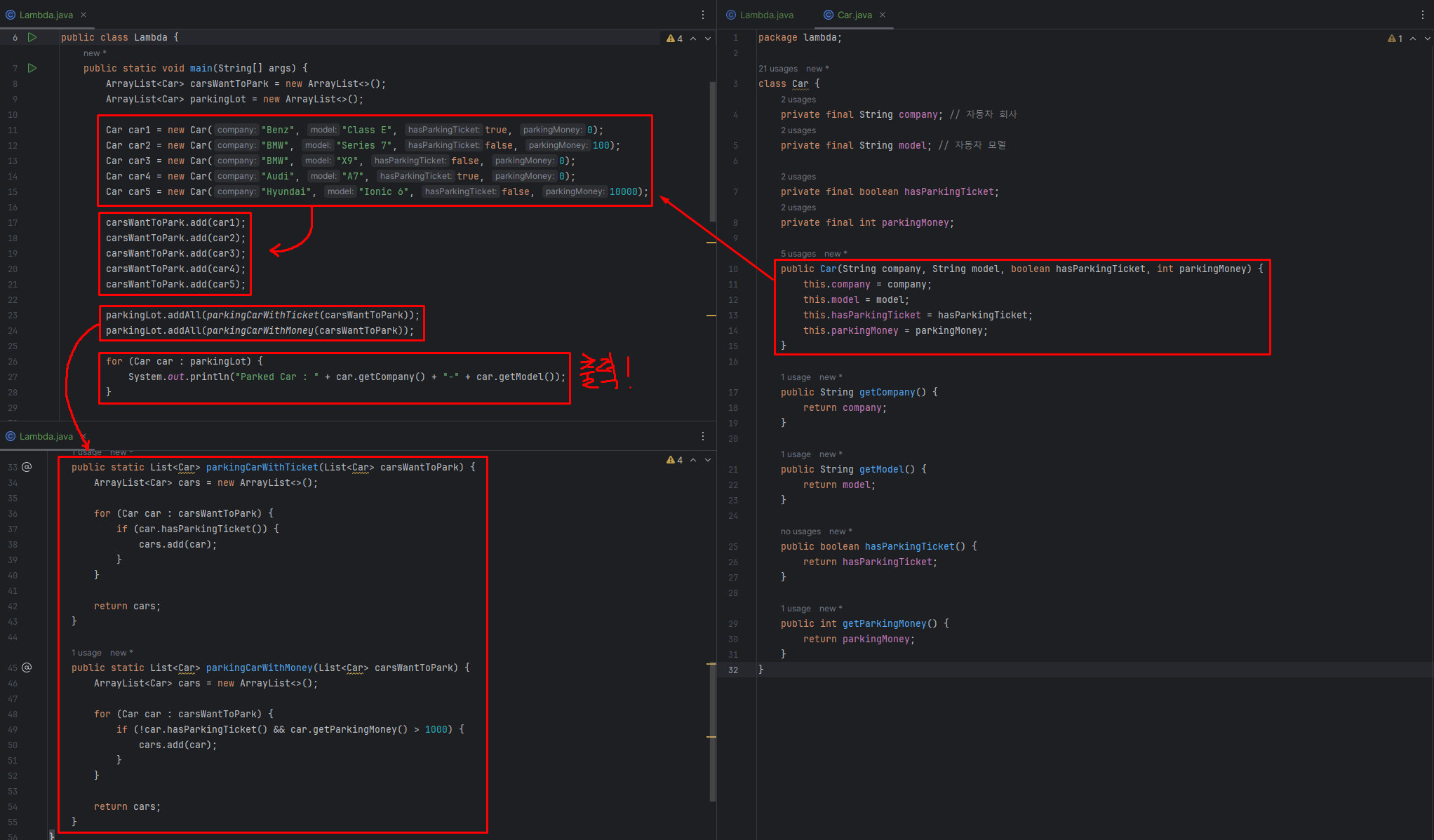The image size is (1434, 840).
Task: Run the main method via the gutter icon
Action: (x=32, y=68)
